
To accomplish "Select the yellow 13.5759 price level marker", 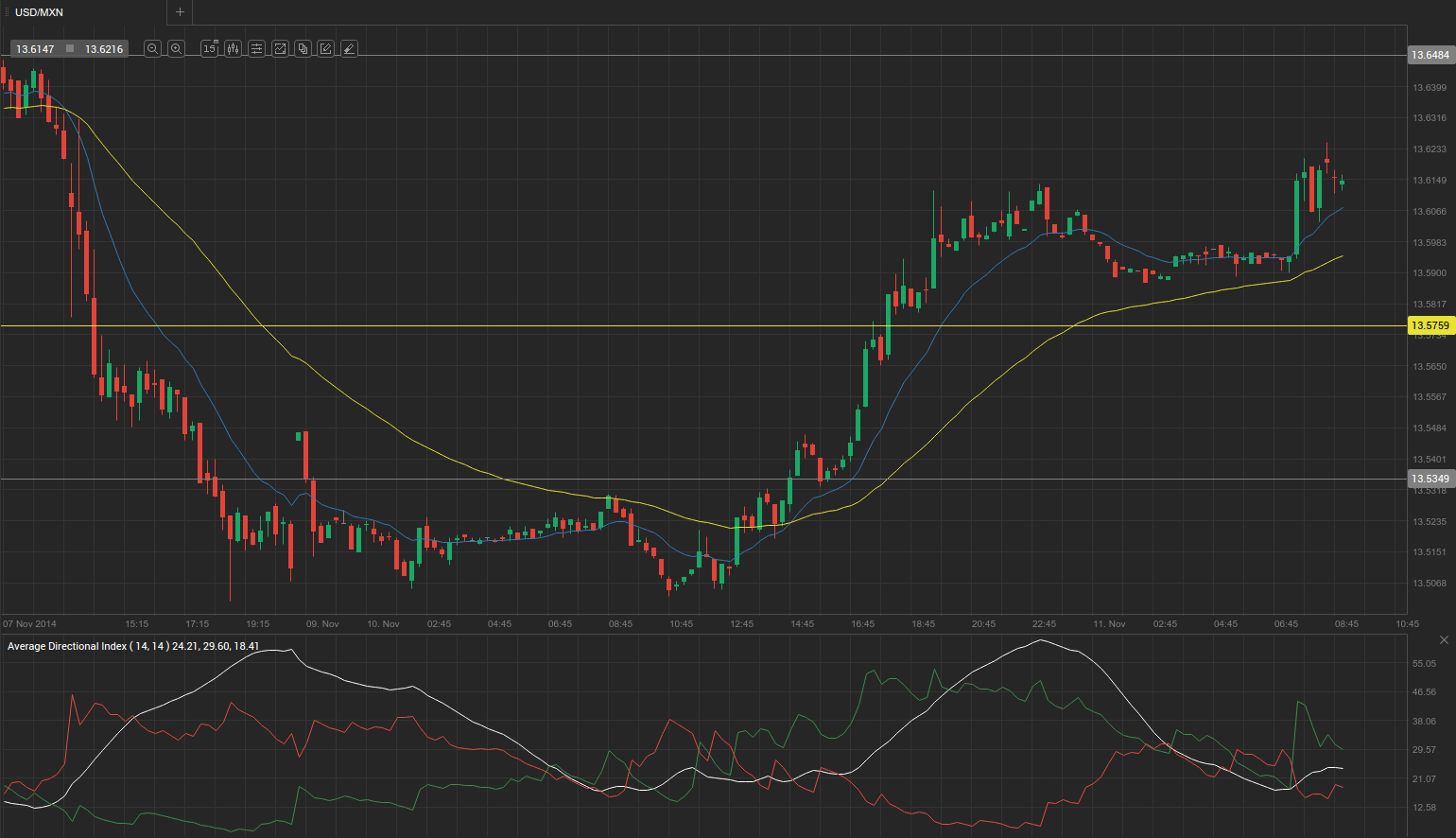I will click(x=1430, y=325).
